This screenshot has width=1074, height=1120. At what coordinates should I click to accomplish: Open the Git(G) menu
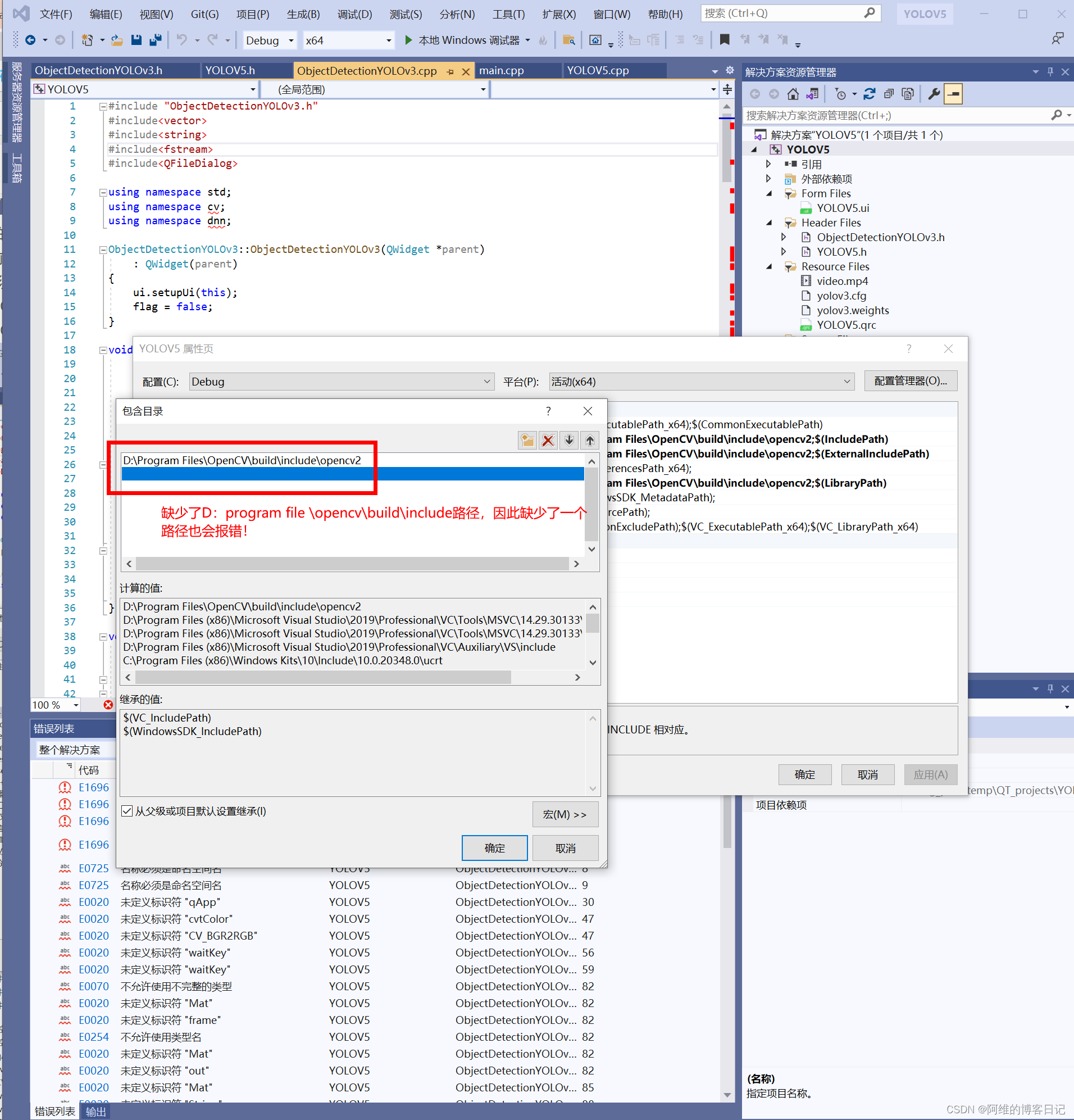204,14
